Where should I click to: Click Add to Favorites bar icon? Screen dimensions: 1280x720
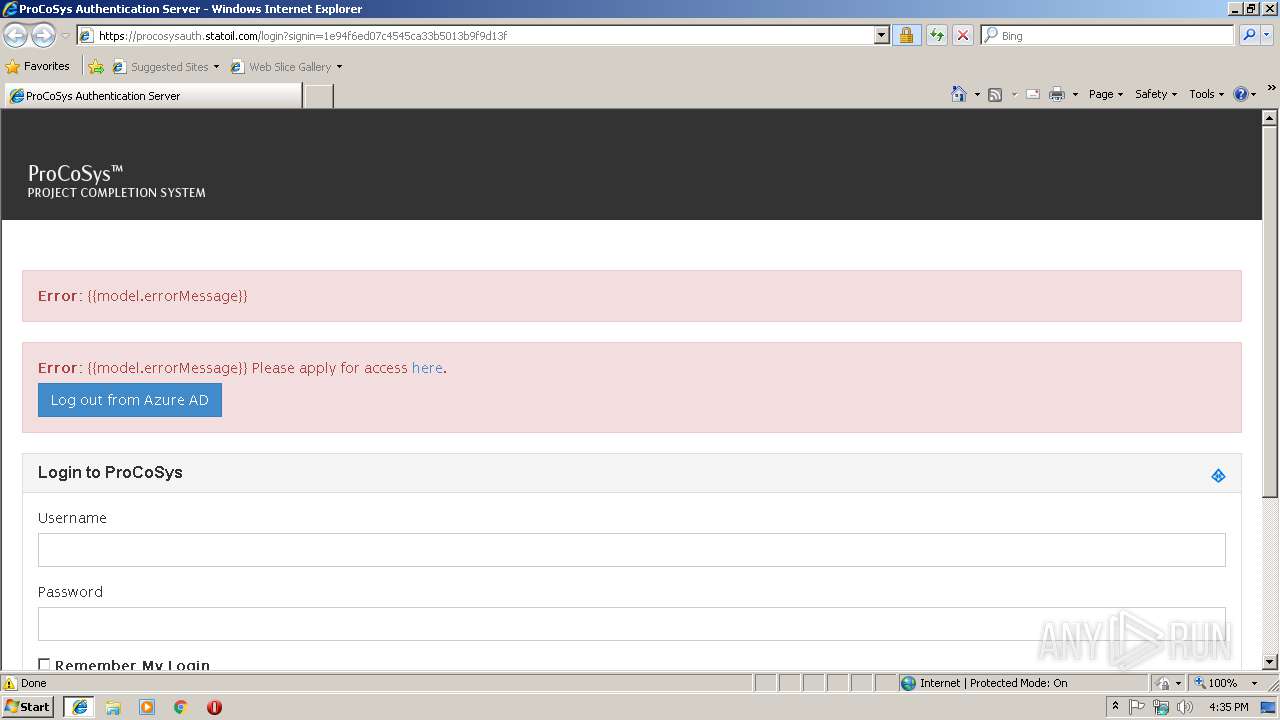pos(96,67)
